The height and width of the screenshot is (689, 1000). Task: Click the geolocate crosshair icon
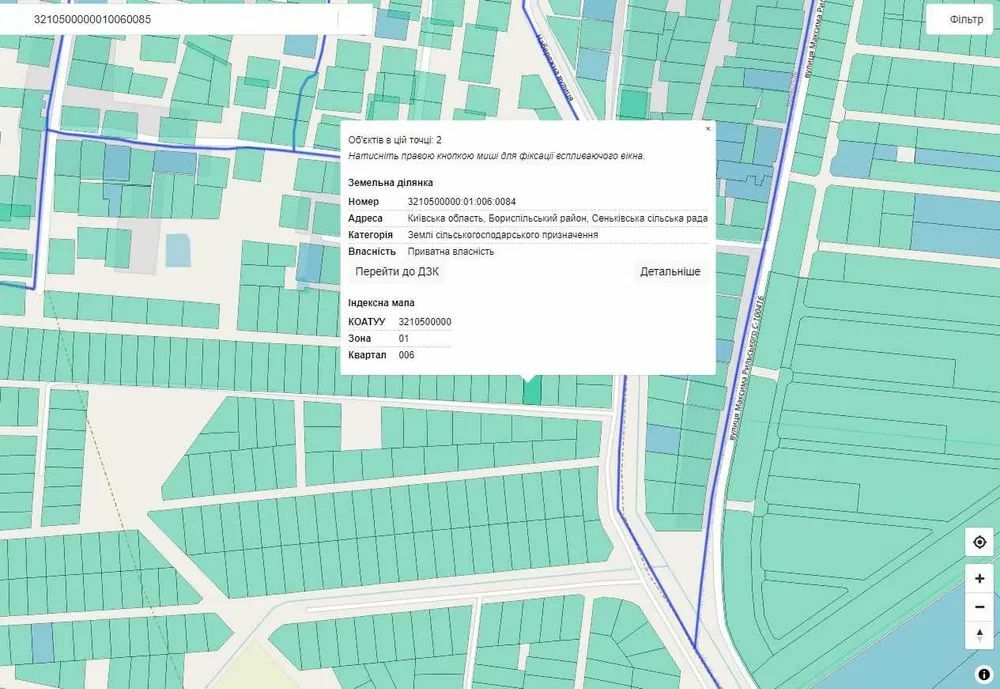click(x=980, y=542)
